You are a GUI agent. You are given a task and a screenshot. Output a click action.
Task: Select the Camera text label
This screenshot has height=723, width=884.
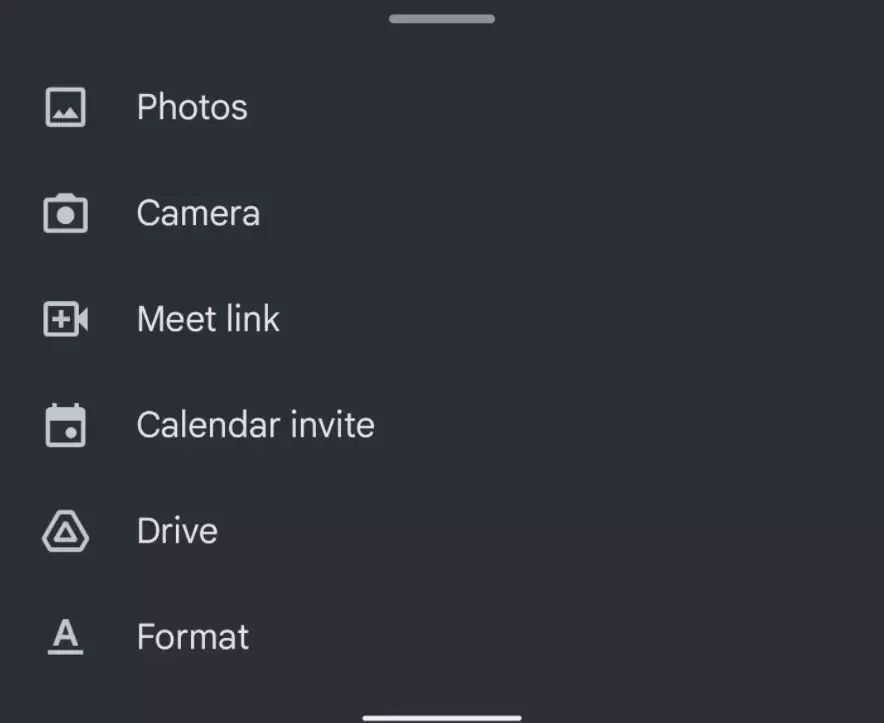pos(198,214)
